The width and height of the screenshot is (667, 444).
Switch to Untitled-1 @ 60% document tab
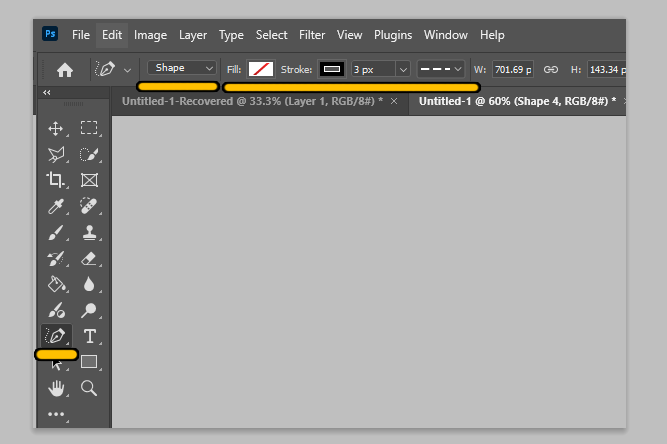click(517, 101)
